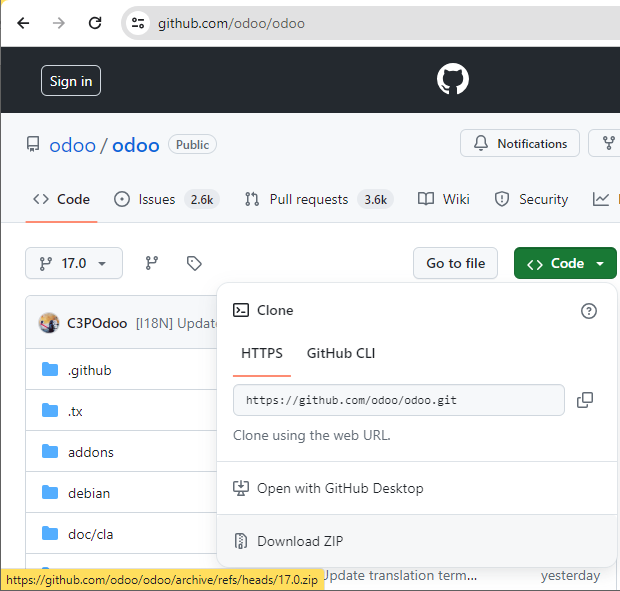Open the Security tab

531,199
